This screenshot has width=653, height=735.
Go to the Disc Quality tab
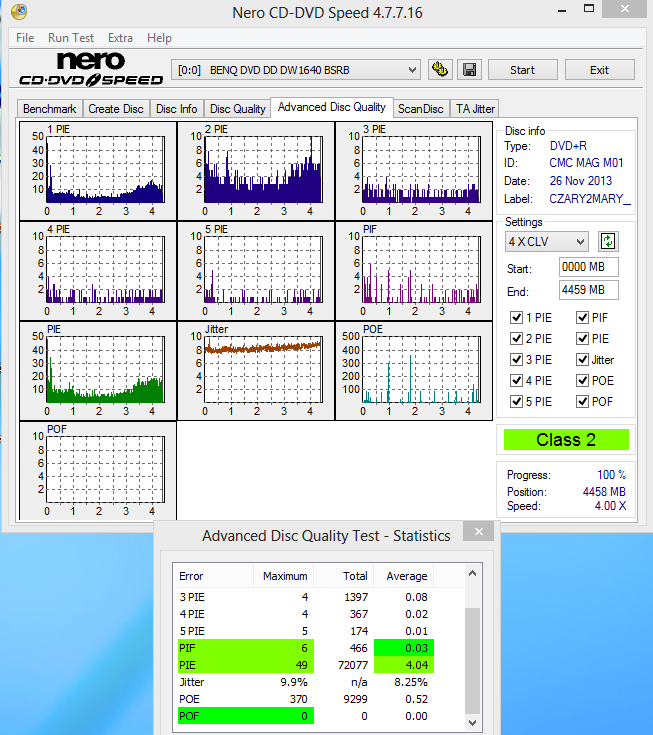238,109
